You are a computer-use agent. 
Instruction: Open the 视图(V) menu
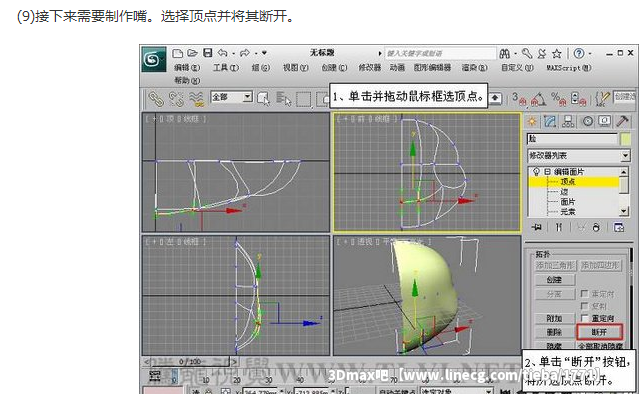click(296, 68)
